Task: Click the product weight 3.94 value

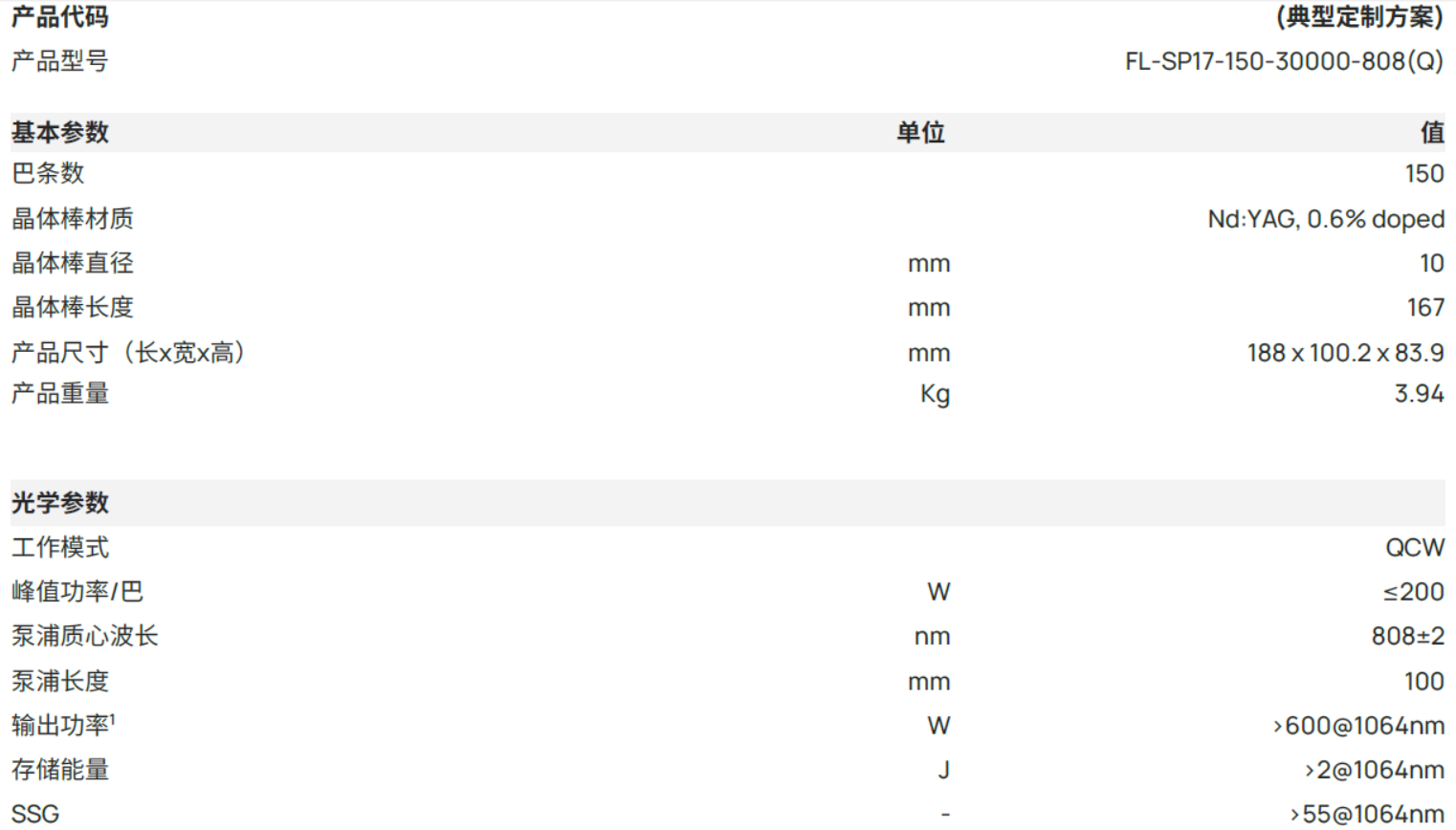Action: [1419, 394]
